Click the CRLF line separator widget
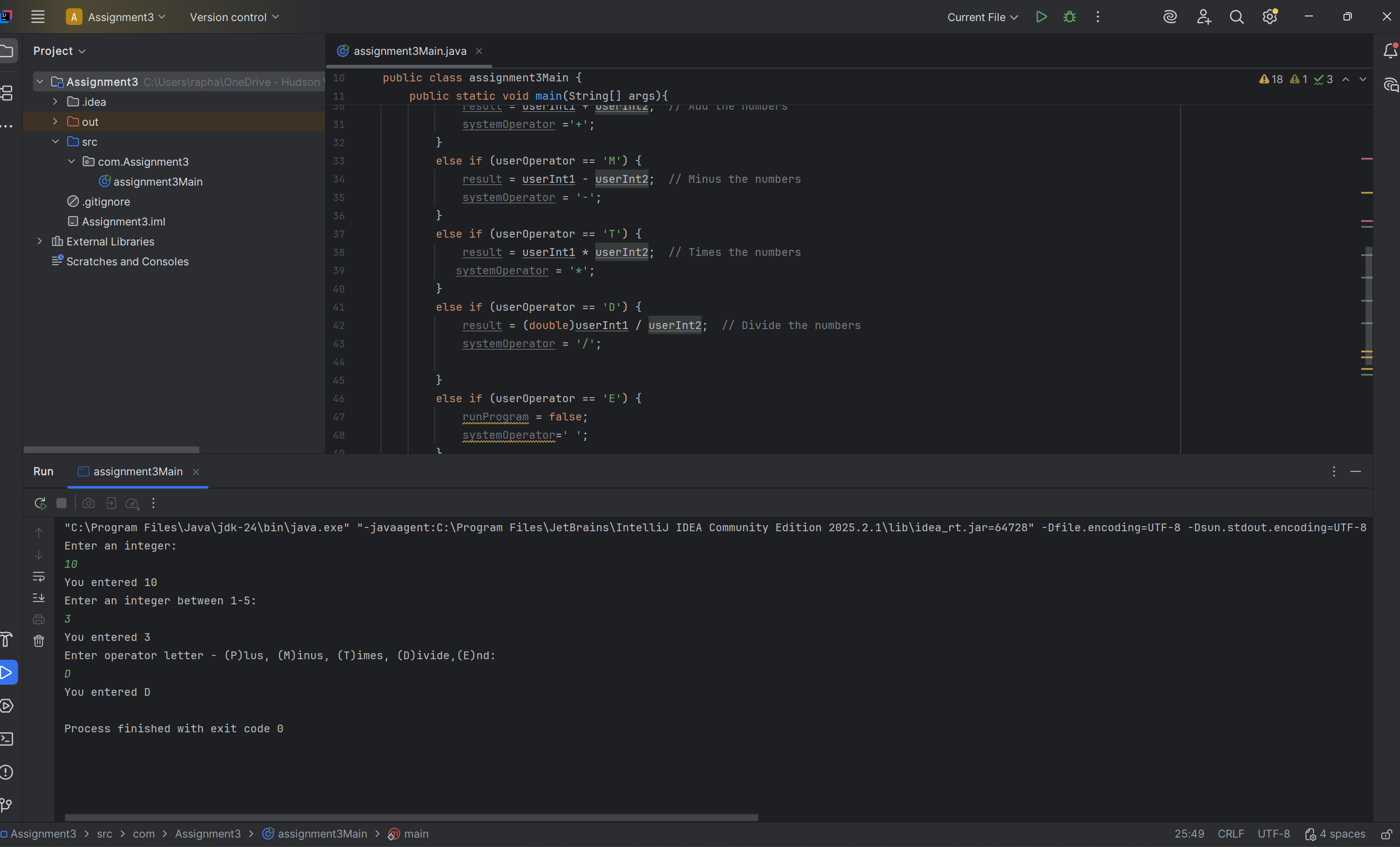 (1231, 834)
